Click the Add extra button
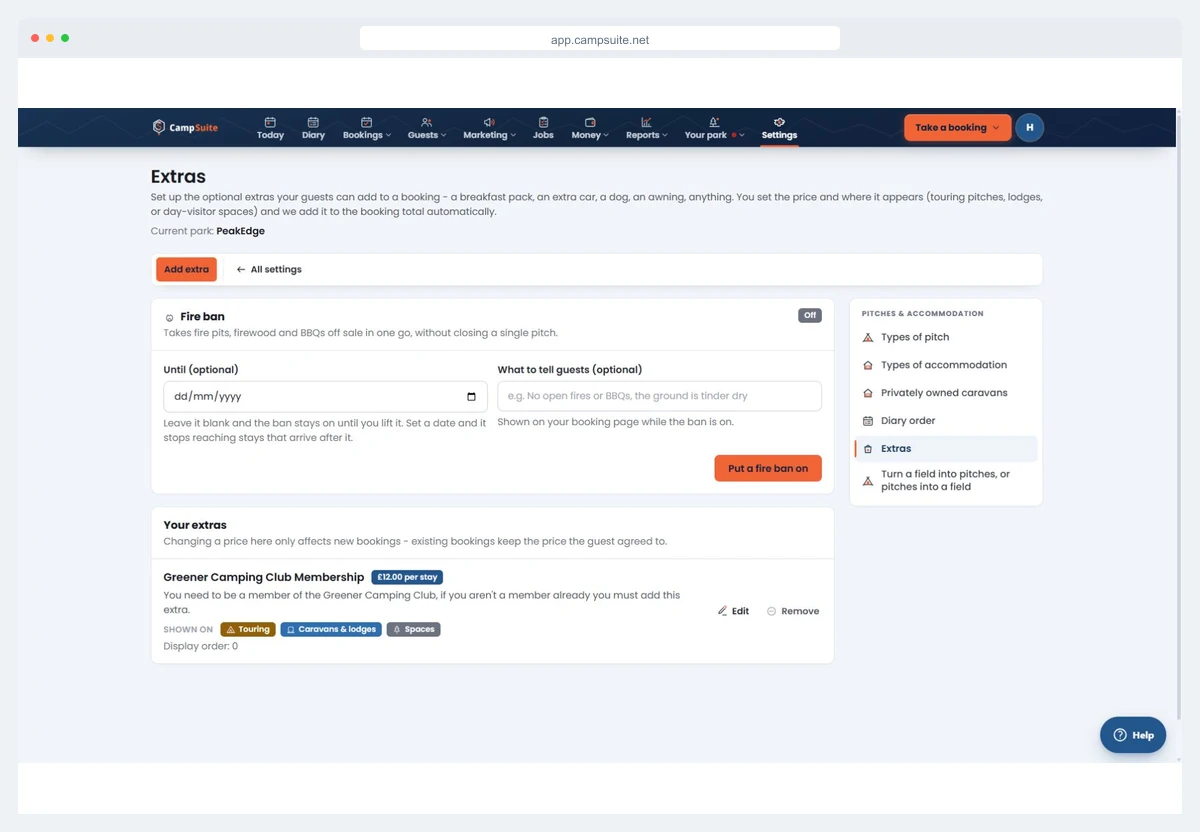The height and width of the screenshot is (832, 1200). [x=186, y=269]
